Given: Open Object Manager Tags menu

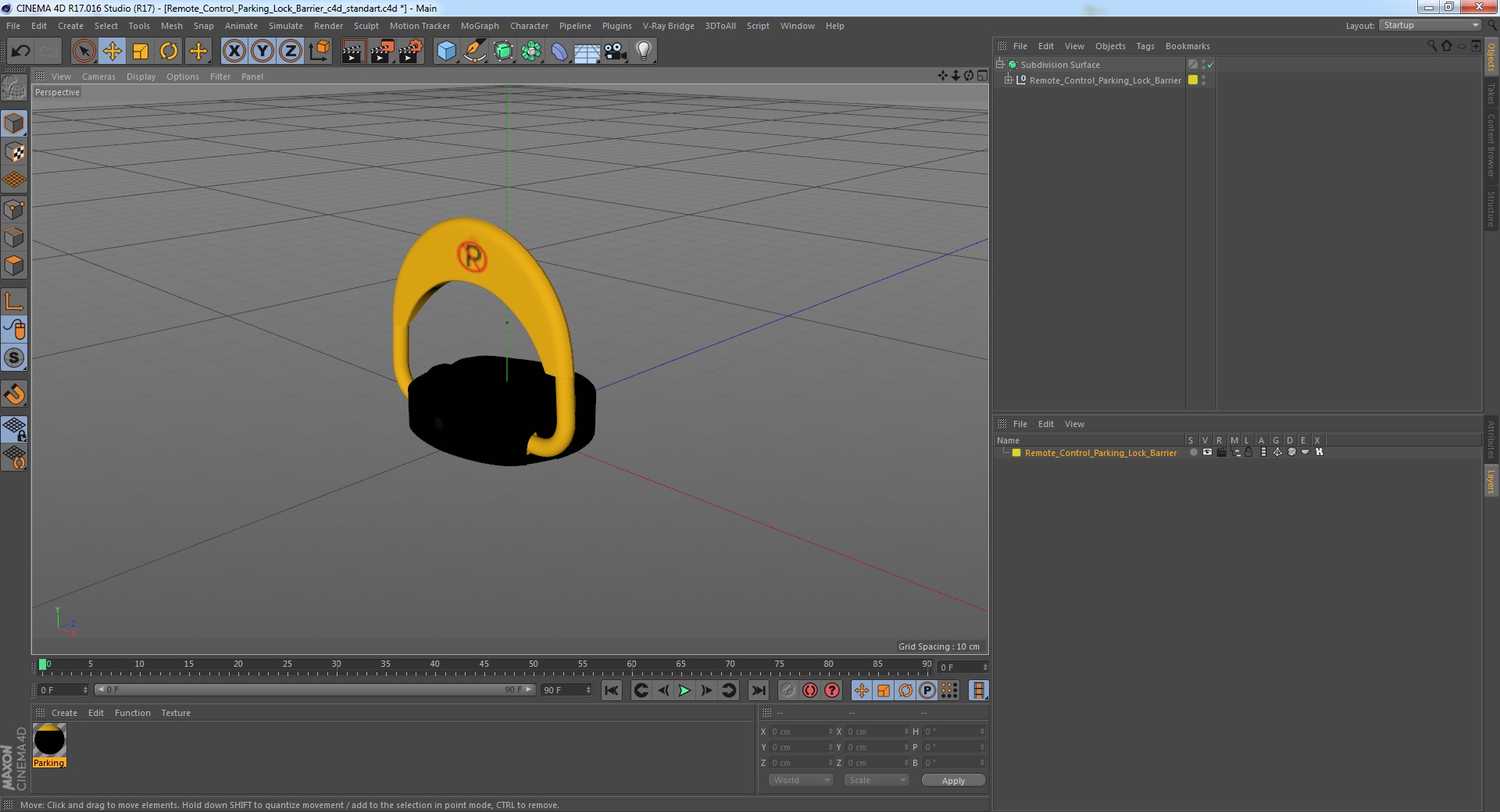Looking at the screenshot, I should [x=1145, y=46].
